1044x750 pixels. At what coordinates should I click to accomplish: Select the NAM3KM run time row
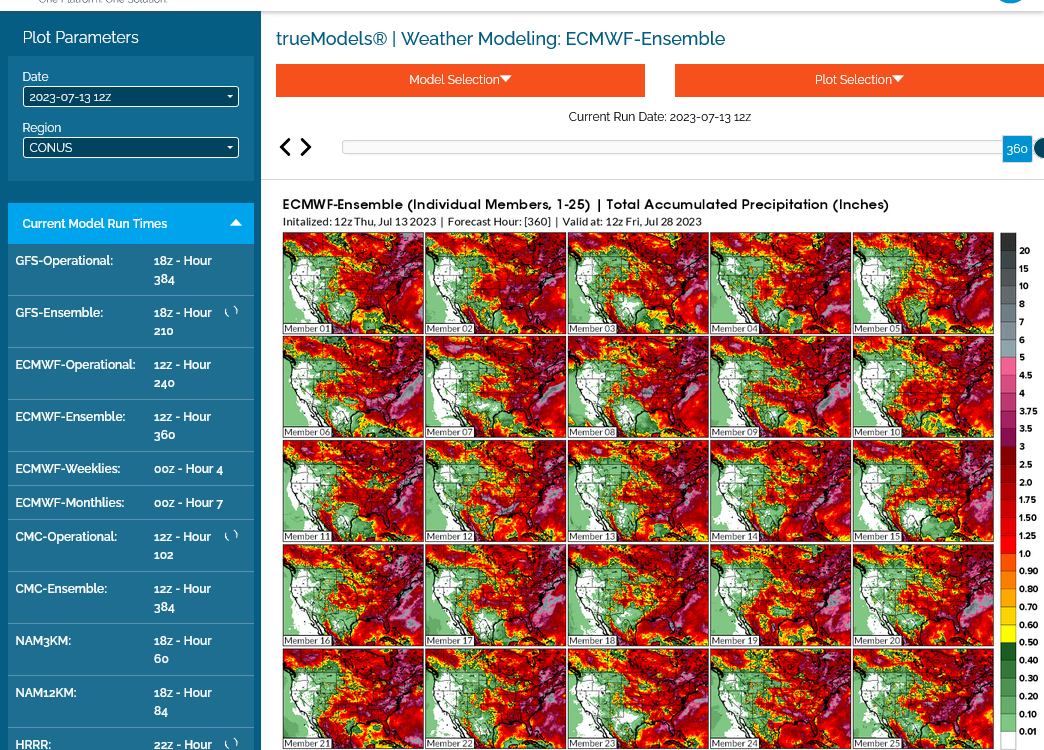[130, 649]
